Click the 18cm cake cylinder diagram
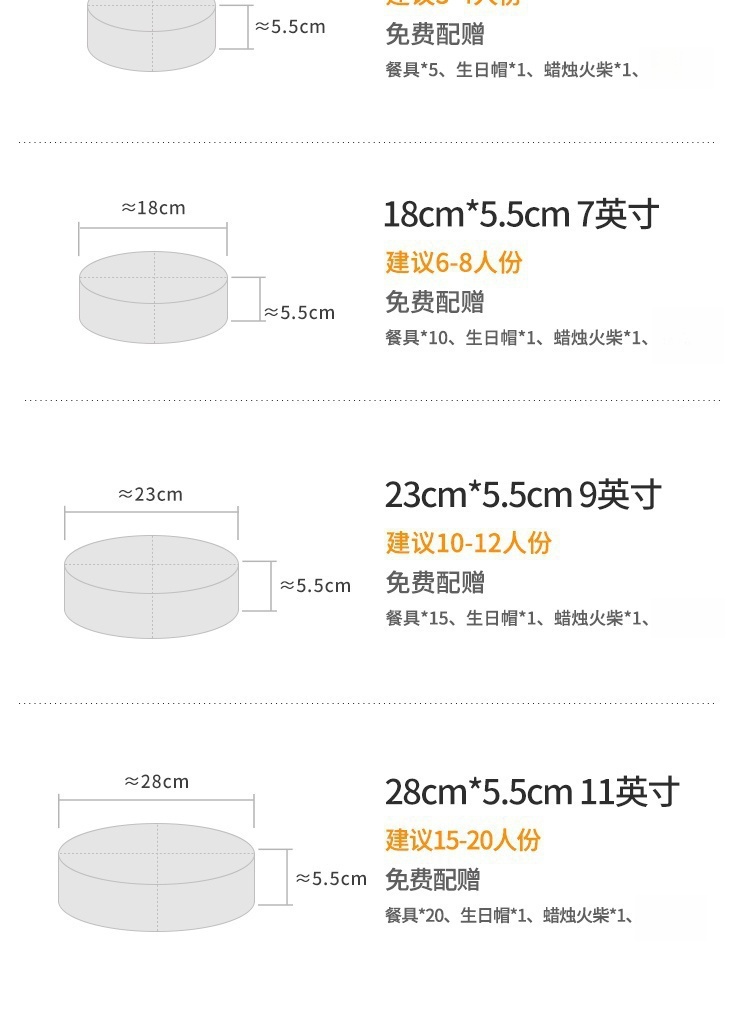The width and height of the screenshot is (750, 1016). tap(153, 298)
